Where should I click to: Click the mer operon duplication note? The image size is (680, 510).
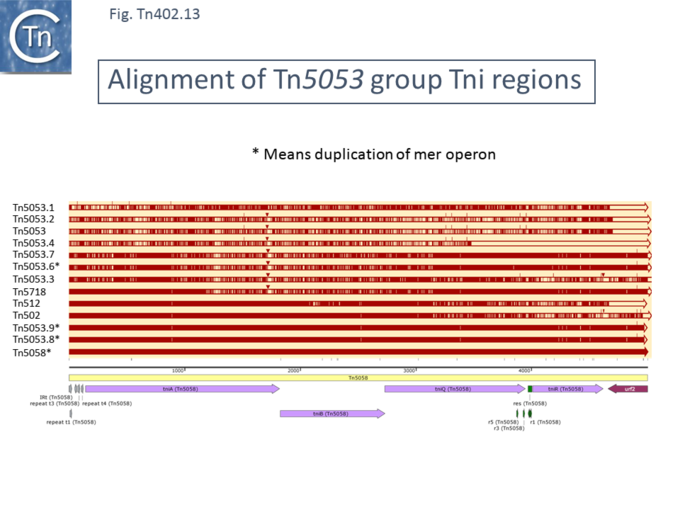[x=373, y=153]
